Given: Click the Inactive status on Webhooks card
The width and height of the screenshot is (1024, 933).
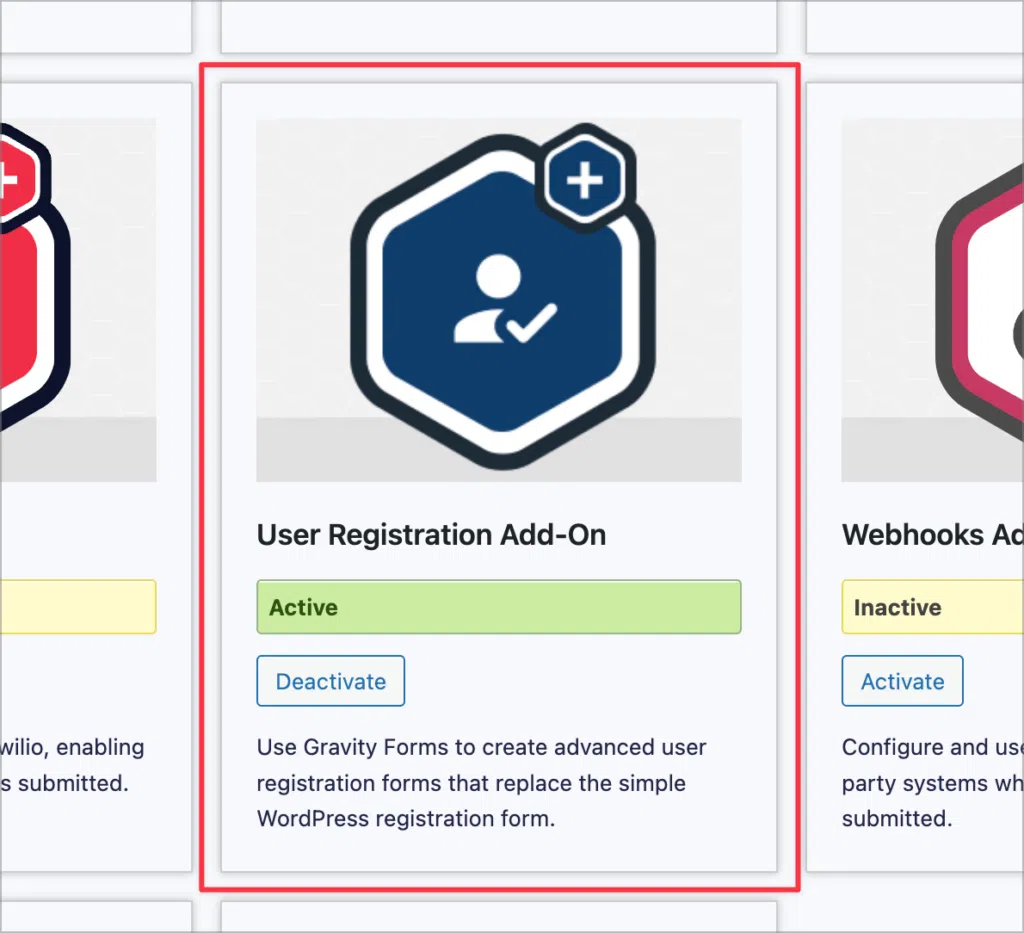Looking at the screenshot, I should pyautogui.click(x=933, y=607).
